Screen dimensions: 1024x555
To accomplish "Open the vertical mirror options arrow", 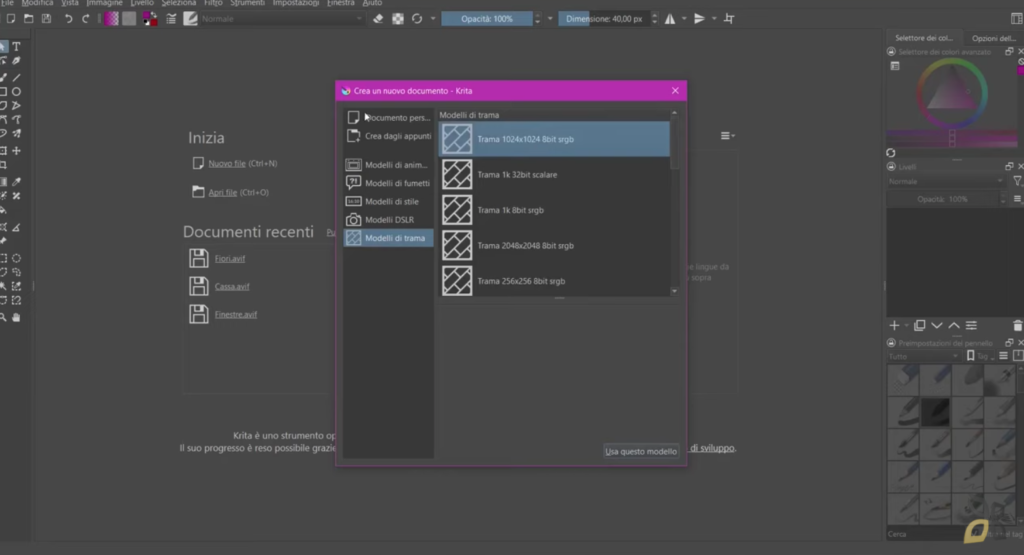I will 714,19.
